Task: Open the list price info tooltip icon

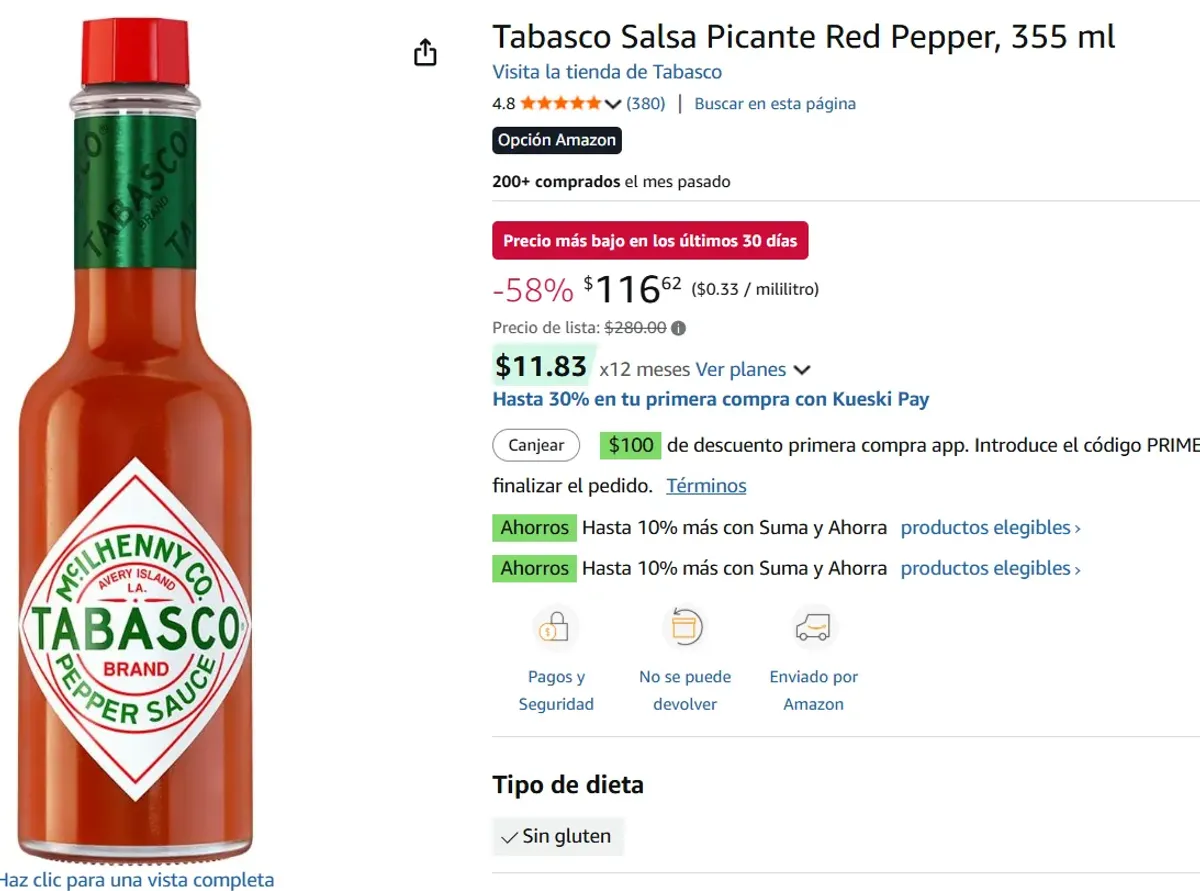Action: (676, 327)
